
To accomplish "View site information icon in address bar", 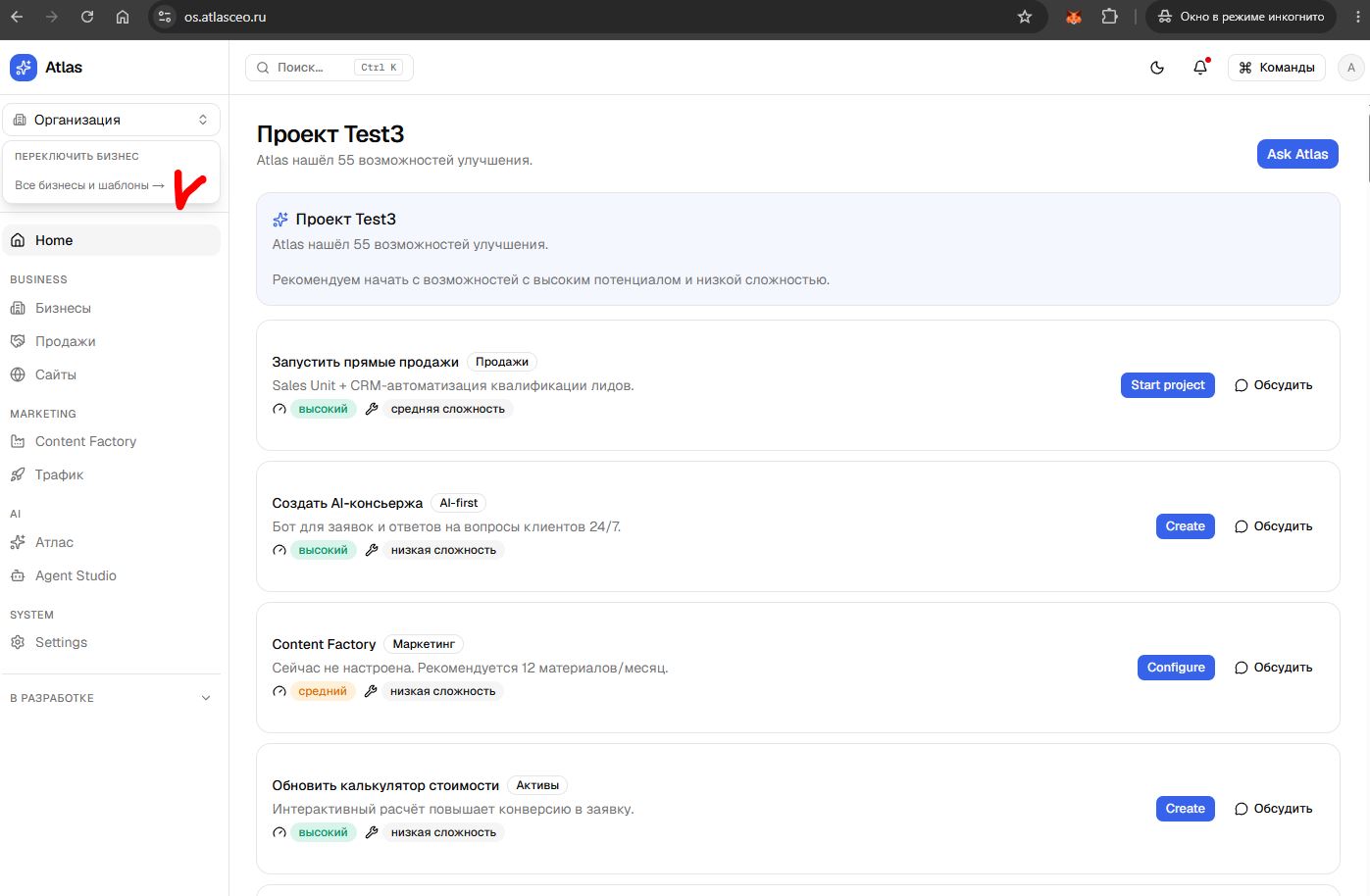I will (165, 17).
